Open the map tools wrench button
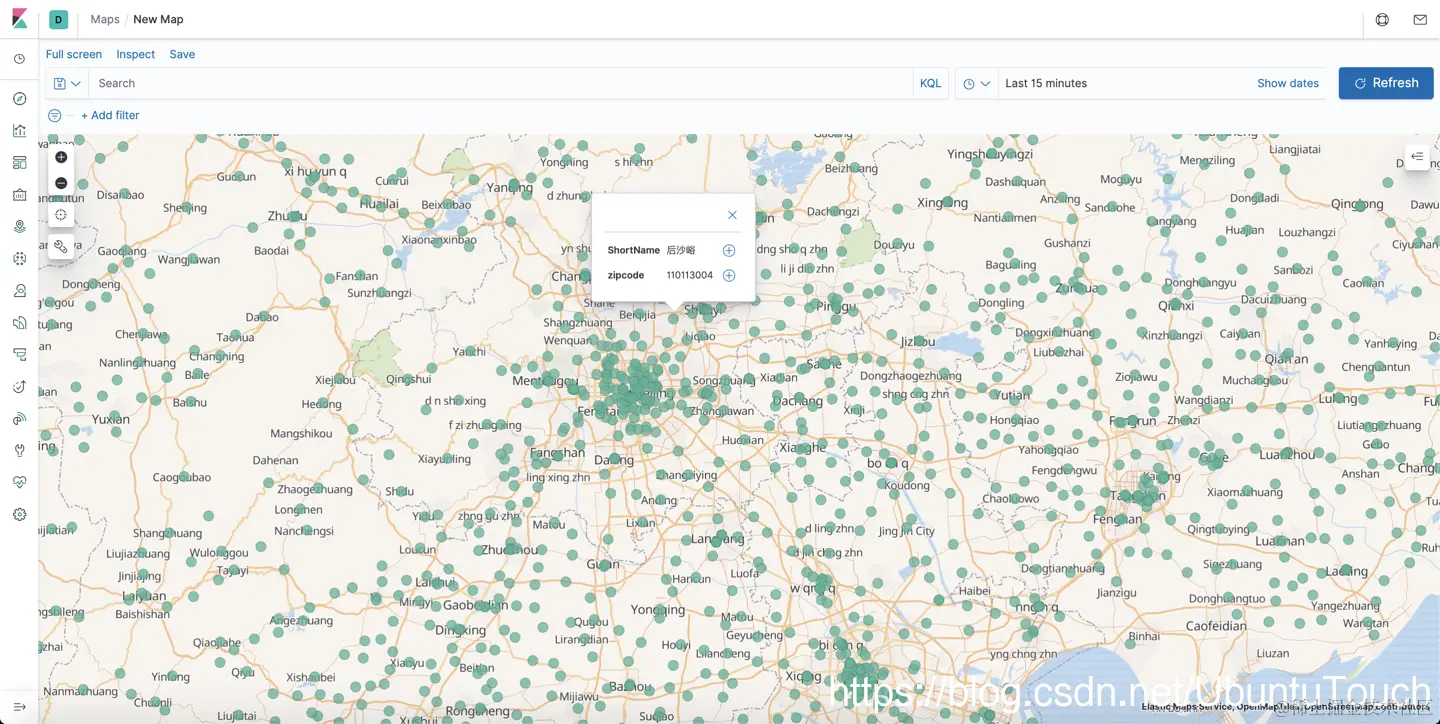The height and width of the screenshot is (724, 1440). pos(61,246)
